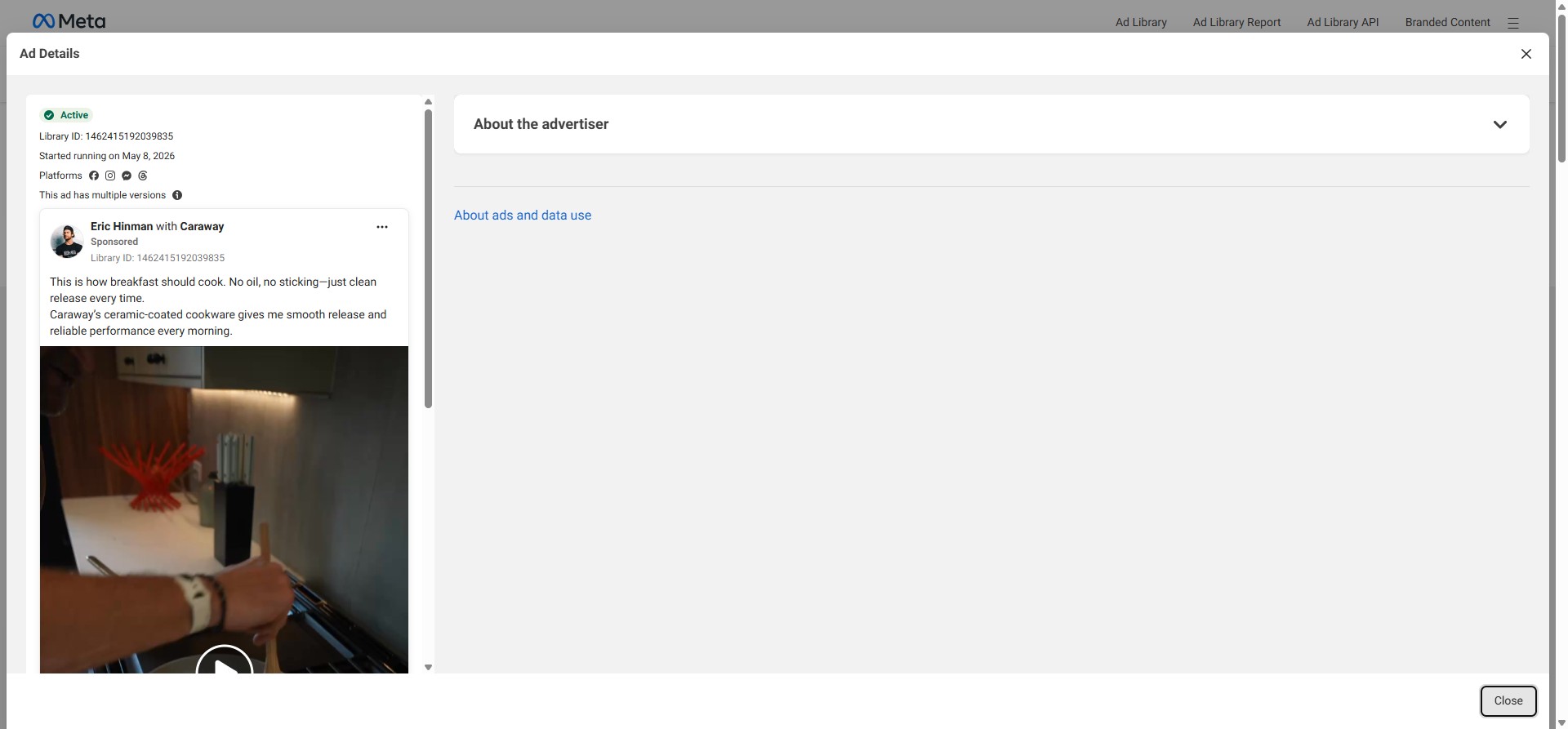Click the Ad Details heading
The image size is (1568, 729).
pyautogui.click(x=50, y=54)
